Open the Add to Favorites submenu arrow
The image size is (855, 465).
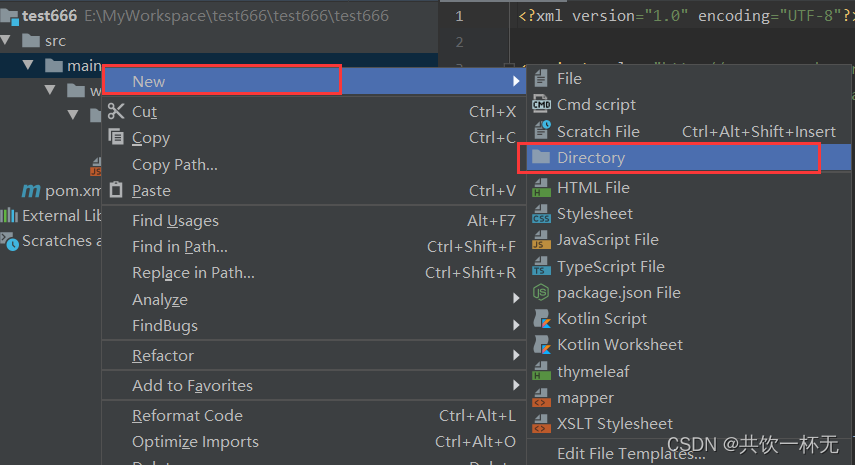(516, 385)
